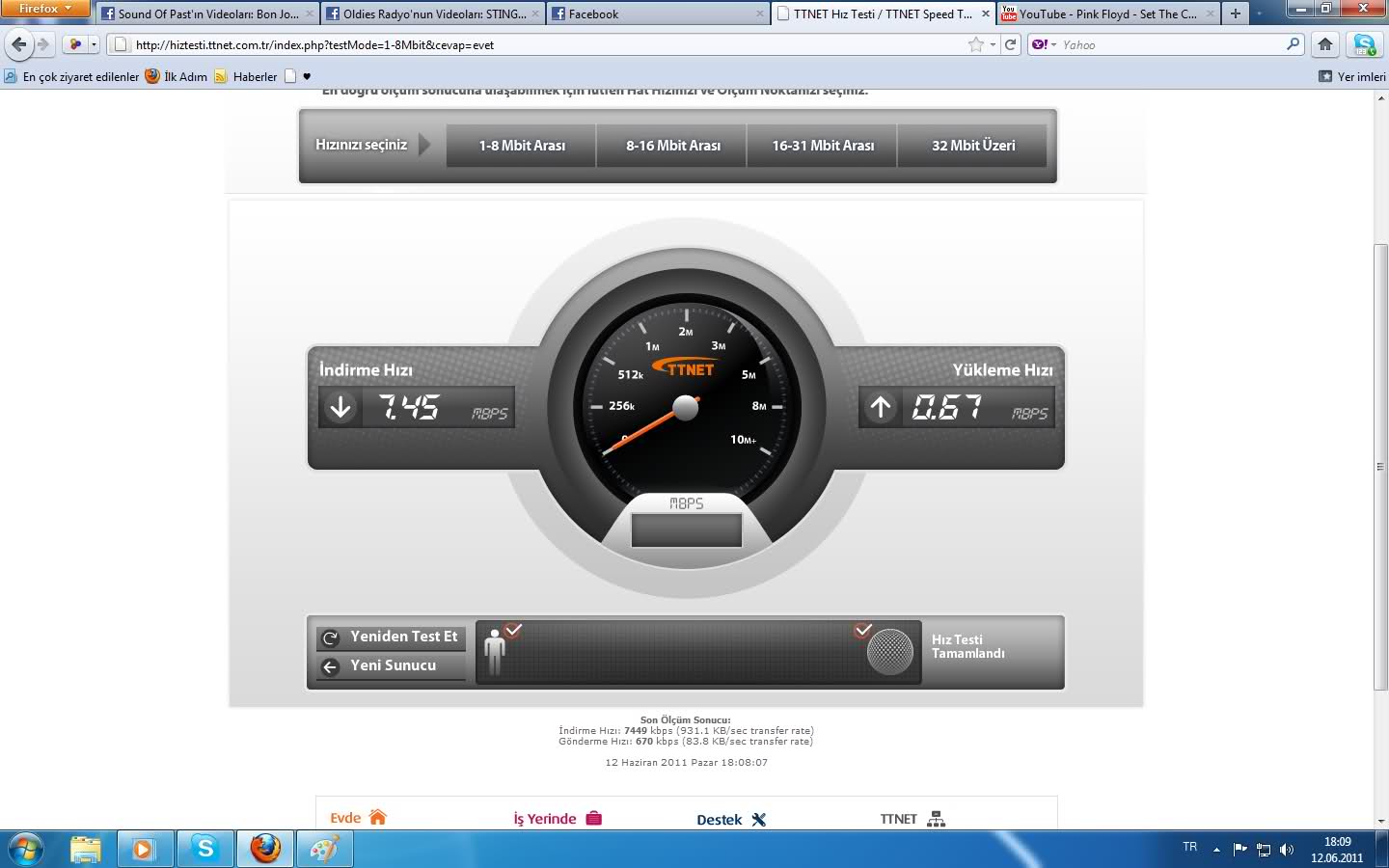Viewport: 1389px width, 868px height.
Task: Switch to the Facebook tab
Action: [x=658, y=14]
